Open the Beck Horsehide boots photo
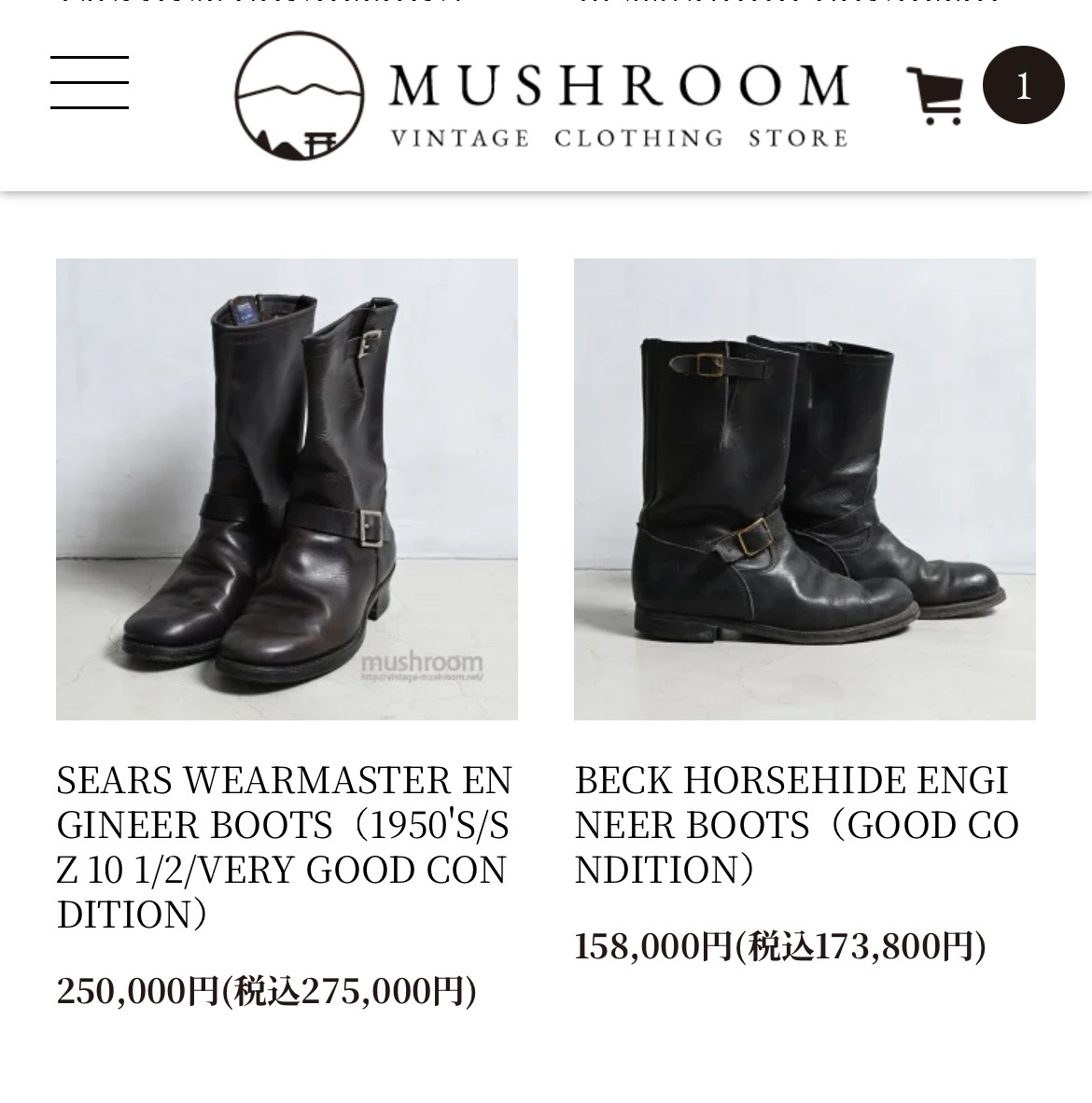The width and height of the screenshot is (1092, 1103). click(x=805, y=489)
